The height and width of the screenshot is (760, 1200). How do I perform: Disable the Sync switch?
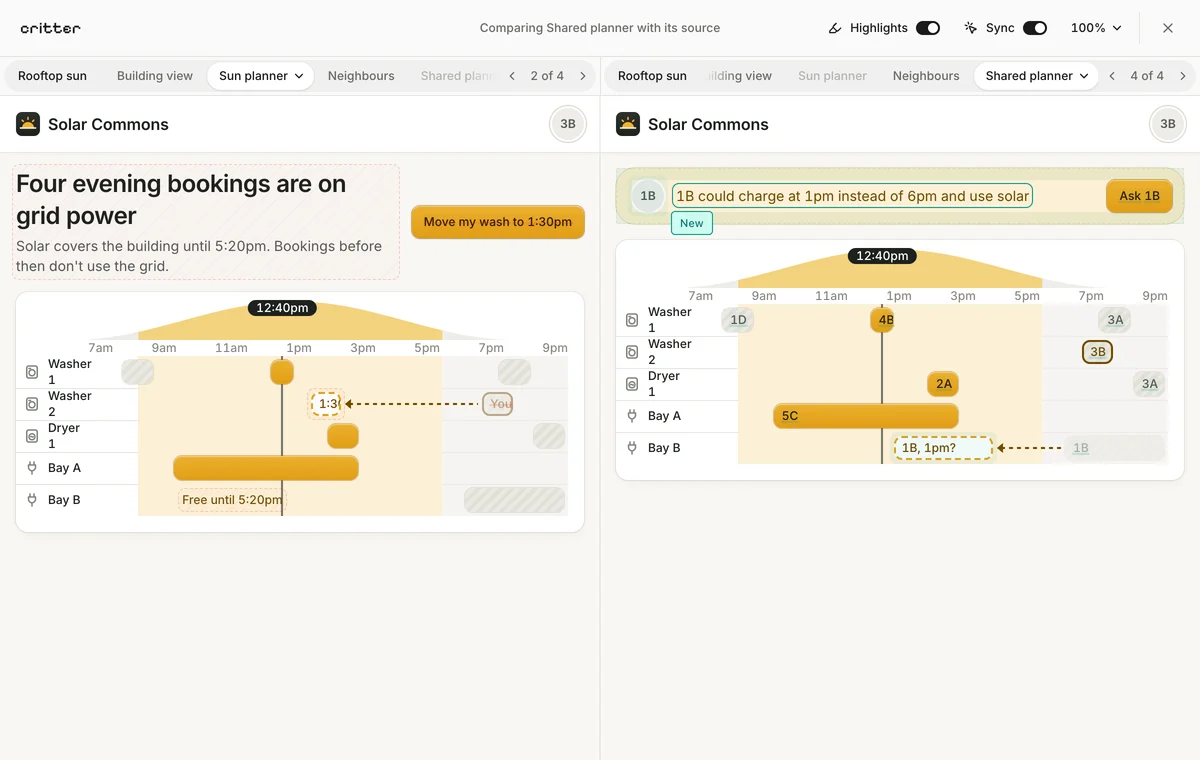click(1035, 28)
